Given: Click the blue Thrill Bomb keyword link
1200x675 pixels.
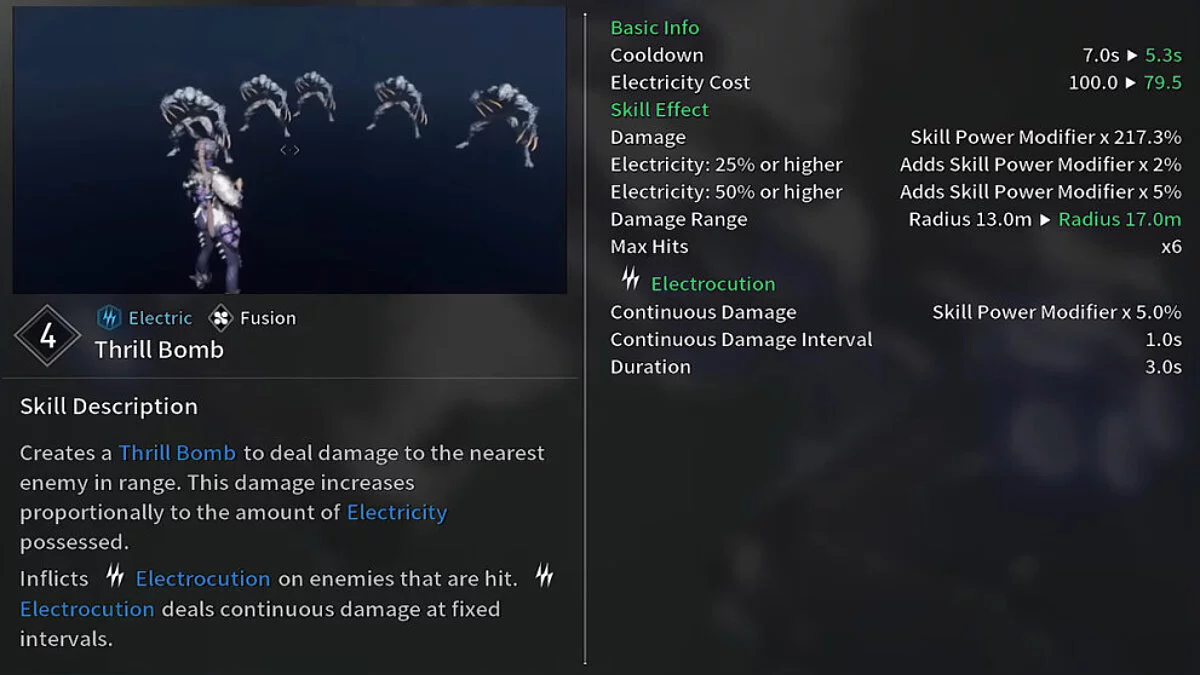Looking at the screenshot, I should pyautogui.click(x=177, y=453).
